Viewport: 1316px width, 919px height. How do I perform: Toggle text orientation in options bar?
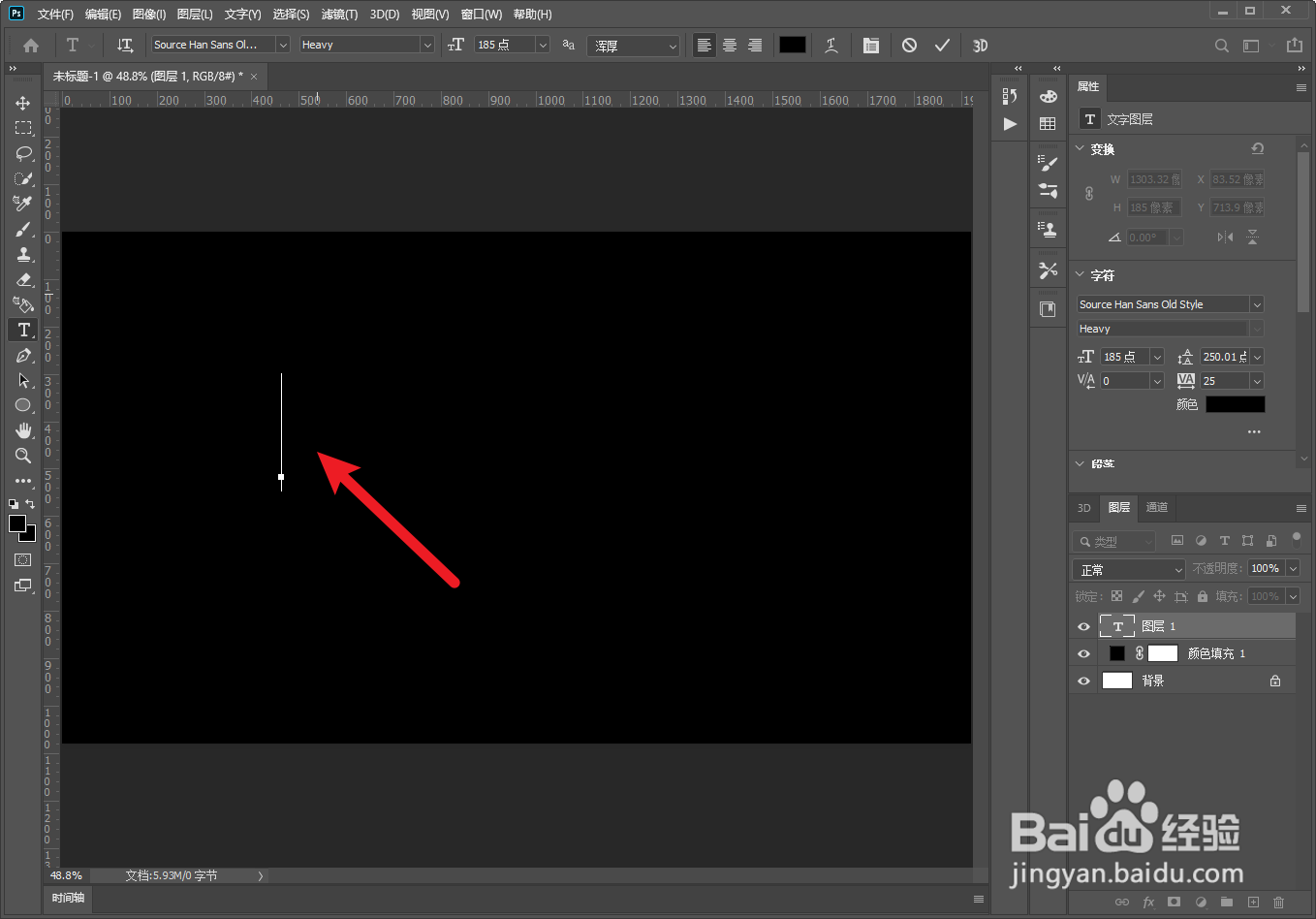tap(125, 46)
